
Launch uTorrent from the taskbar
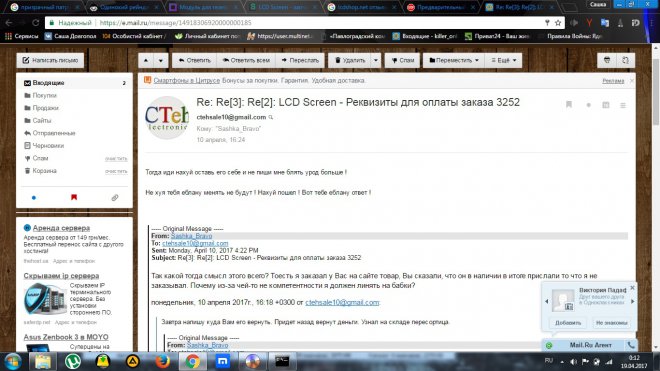pos(73,361)
